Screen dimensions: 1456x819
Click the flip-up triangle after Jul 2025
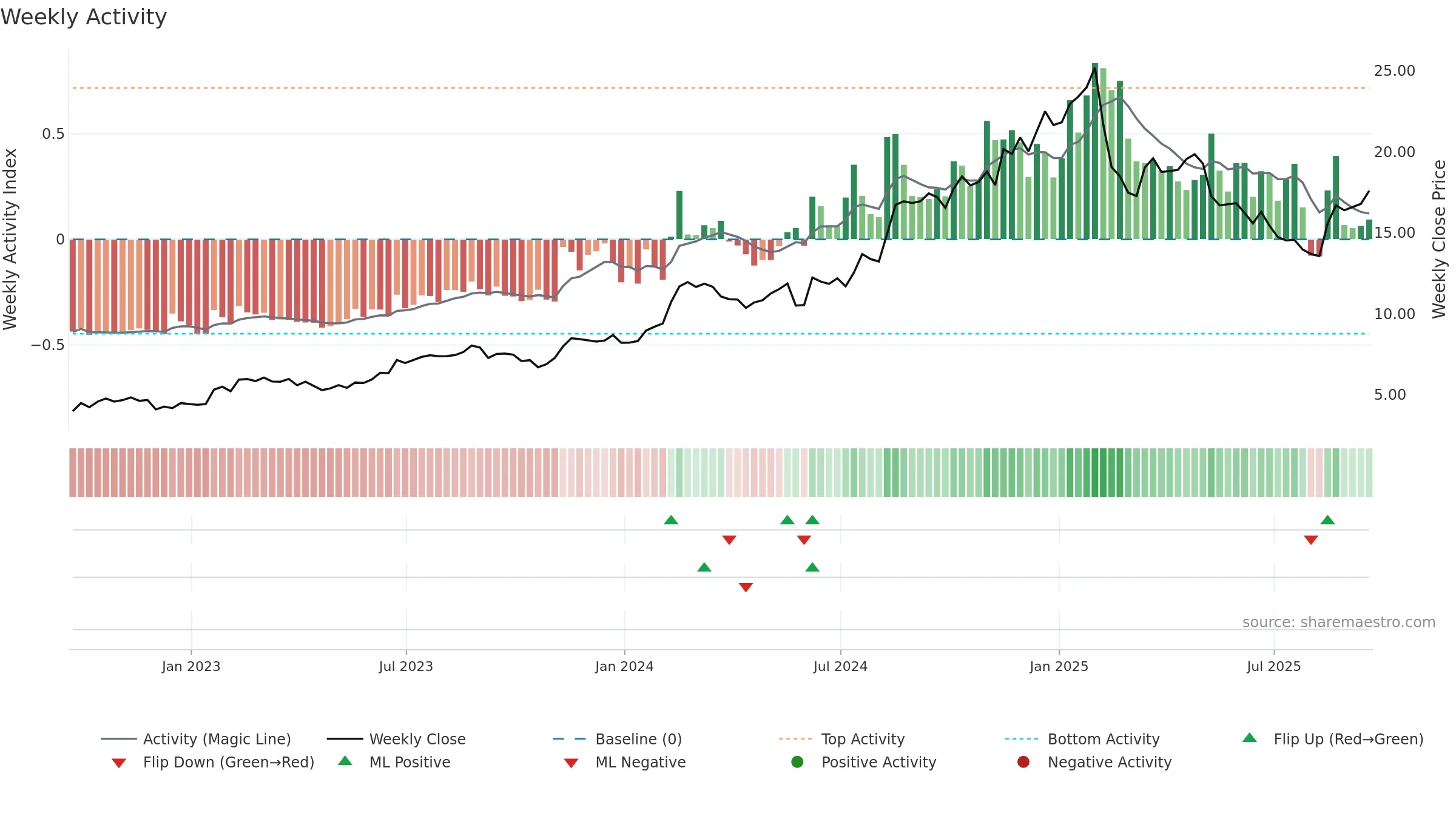[x=1327, y=520]
